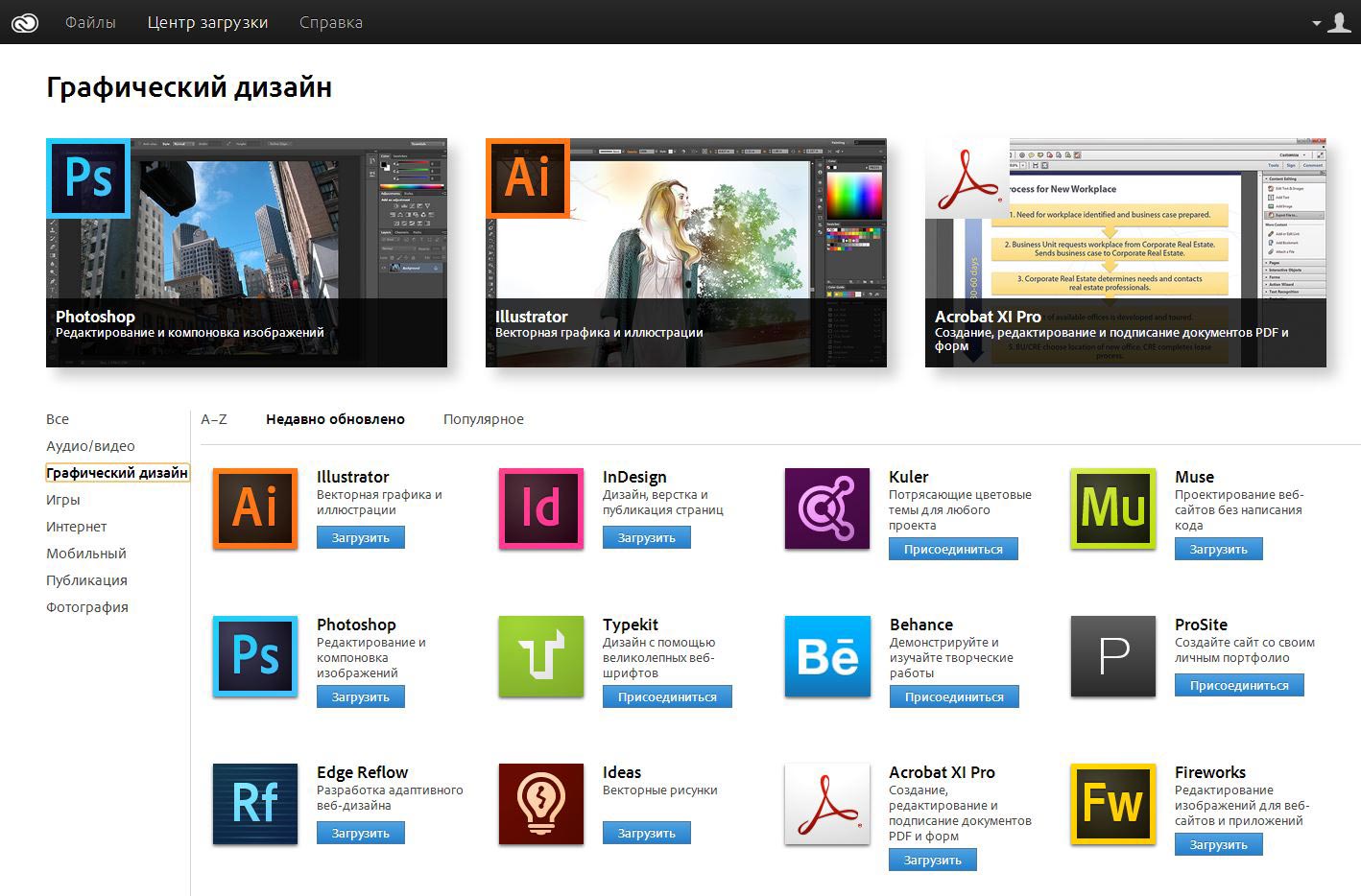This screenshot has width=1361, height=896.
Task: Click the InDesign app icon
Action: 541,508
